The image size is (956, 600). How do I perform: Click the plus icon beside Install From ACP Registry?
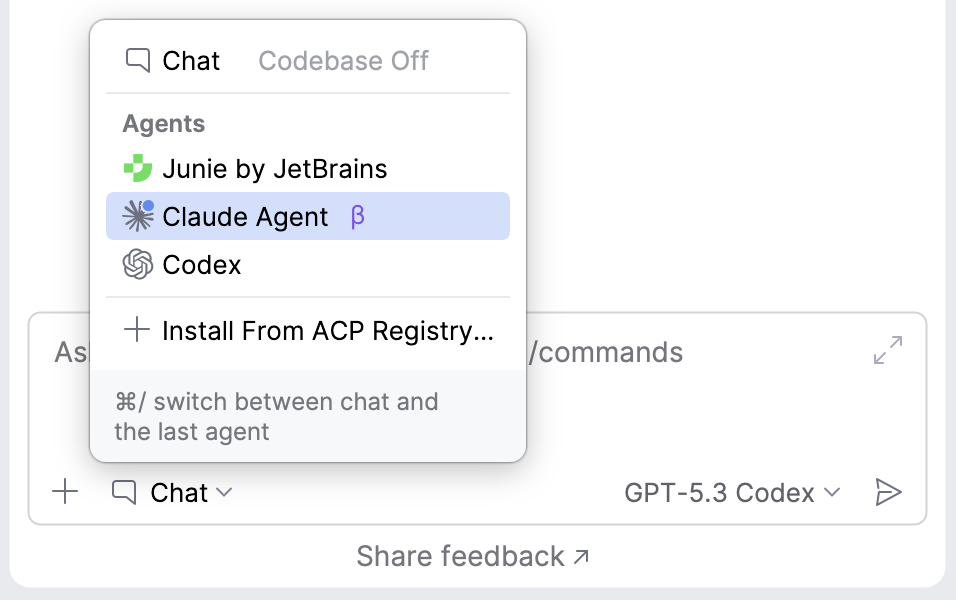[x=137, y=330]
